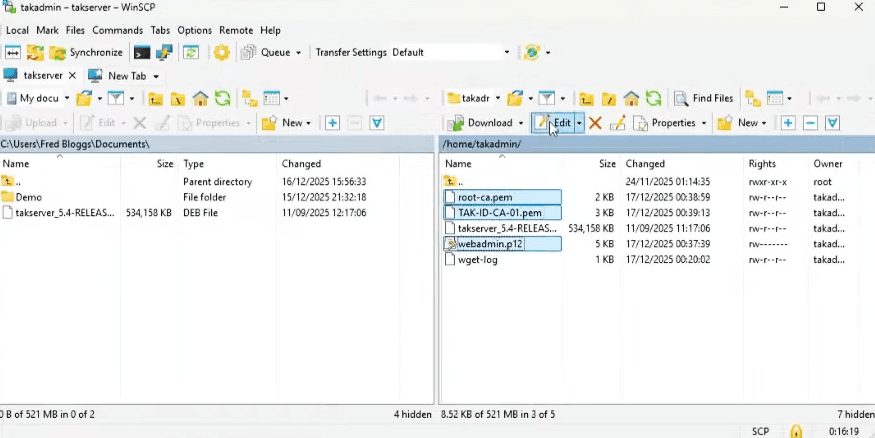Screen dimensions: 875x438
Task: Toggle the remote directory tree icon
Action: [x=753, y=99]
